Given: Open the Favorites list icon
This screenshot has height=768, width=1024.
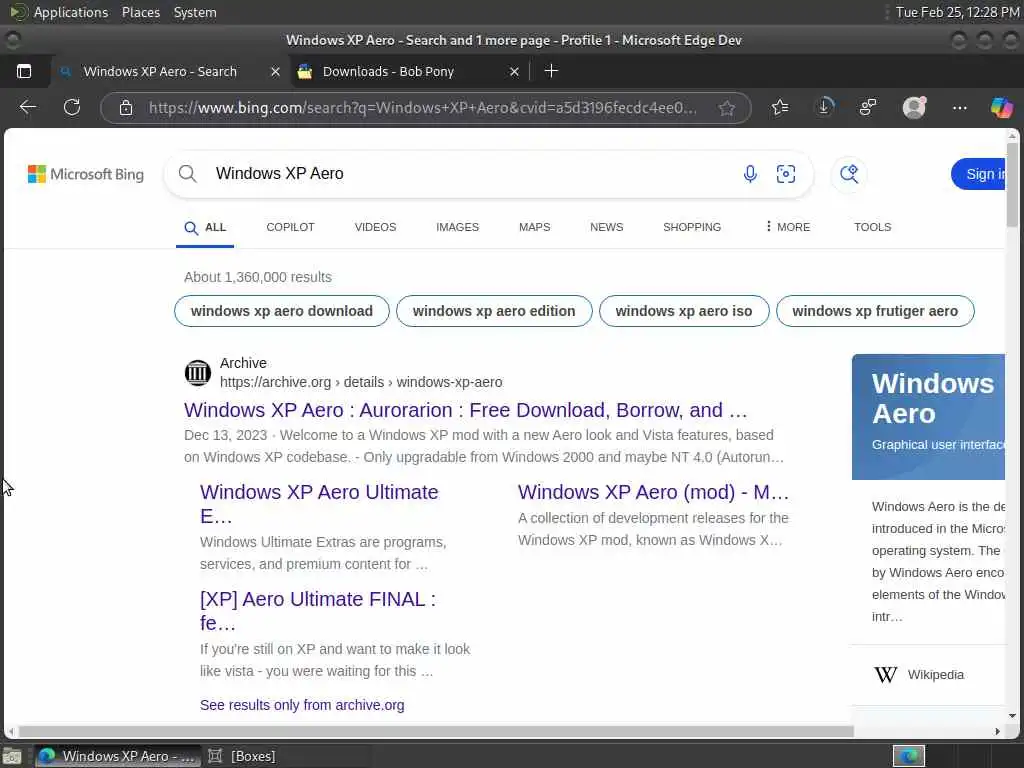Looking at the screenshot, I should (x=780, y=107).
